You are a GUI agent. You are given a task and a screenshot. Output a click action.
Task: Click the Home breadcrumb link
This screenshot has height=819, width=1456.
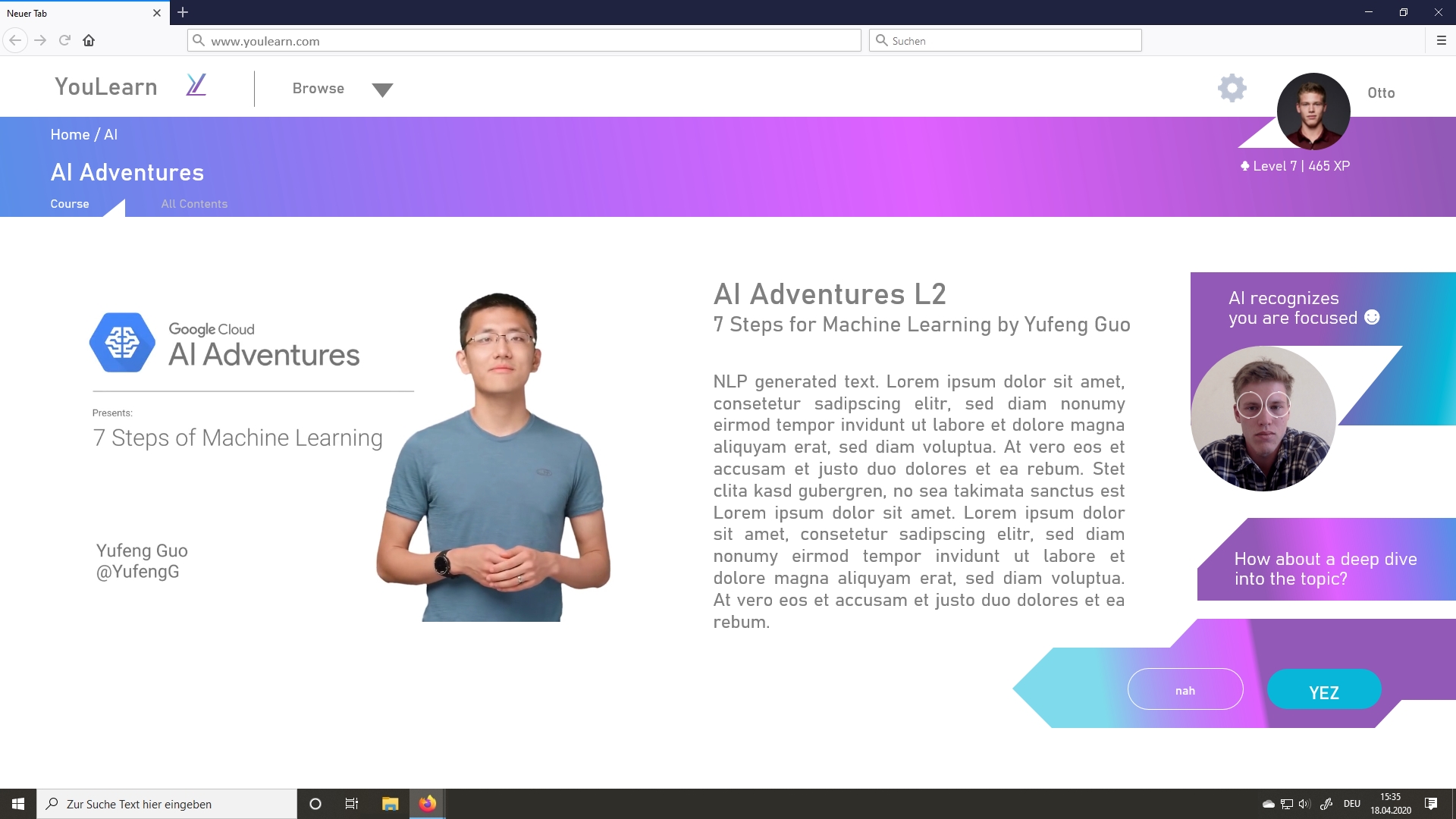coord(70,135)
